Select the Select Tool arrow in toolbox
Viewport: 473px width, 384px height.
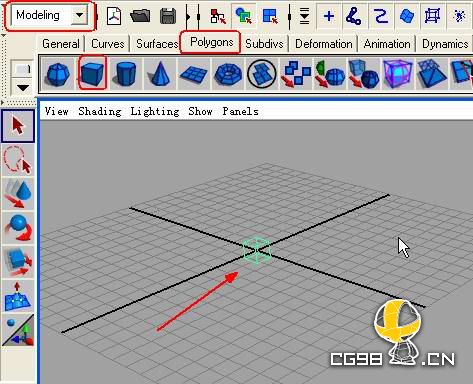pos(18,126)
